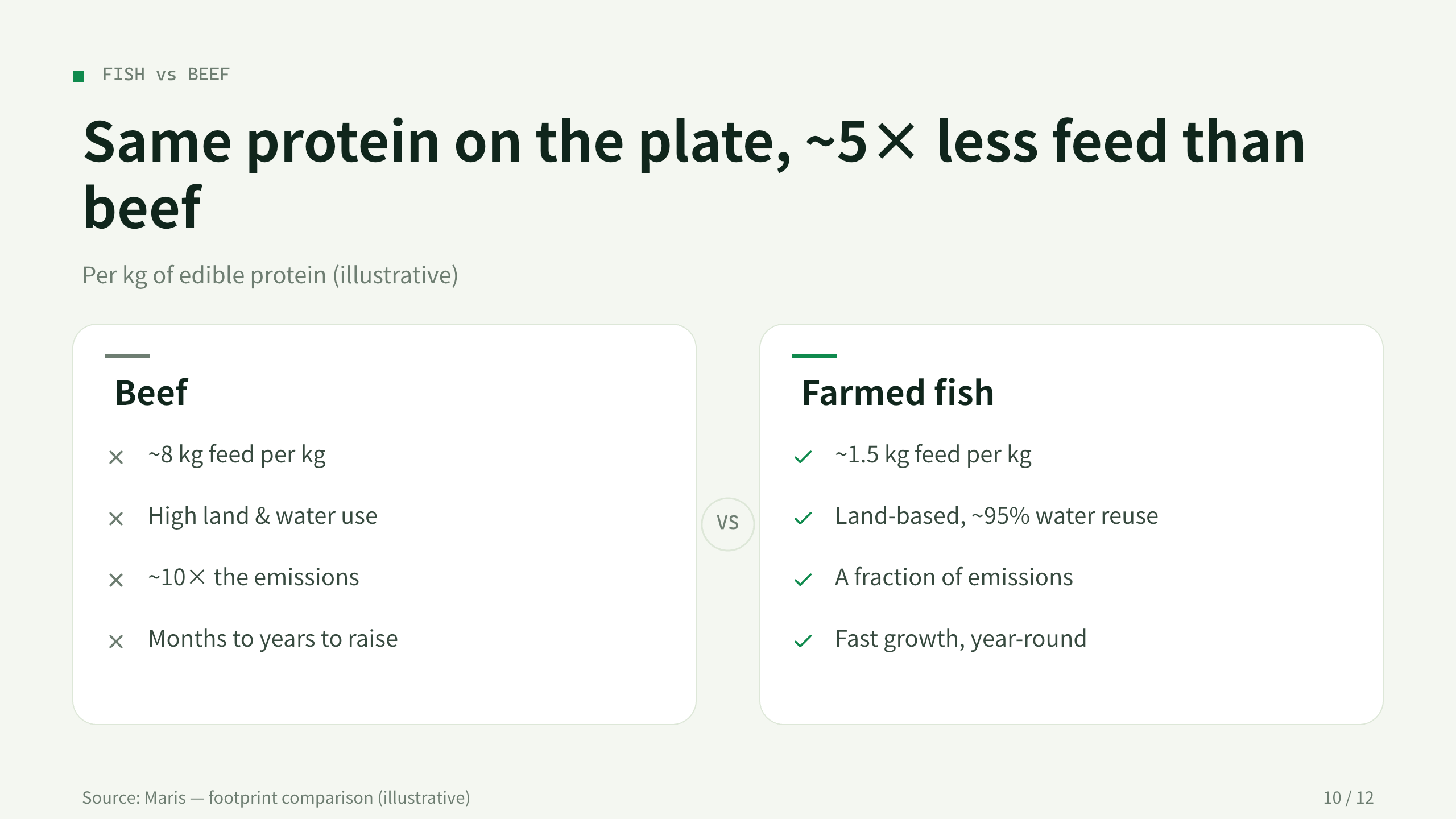Click the X icon beside ~10× the emissions
Image resolution: width=1456 pixels, height=819 pixels.
pos(116,580)
